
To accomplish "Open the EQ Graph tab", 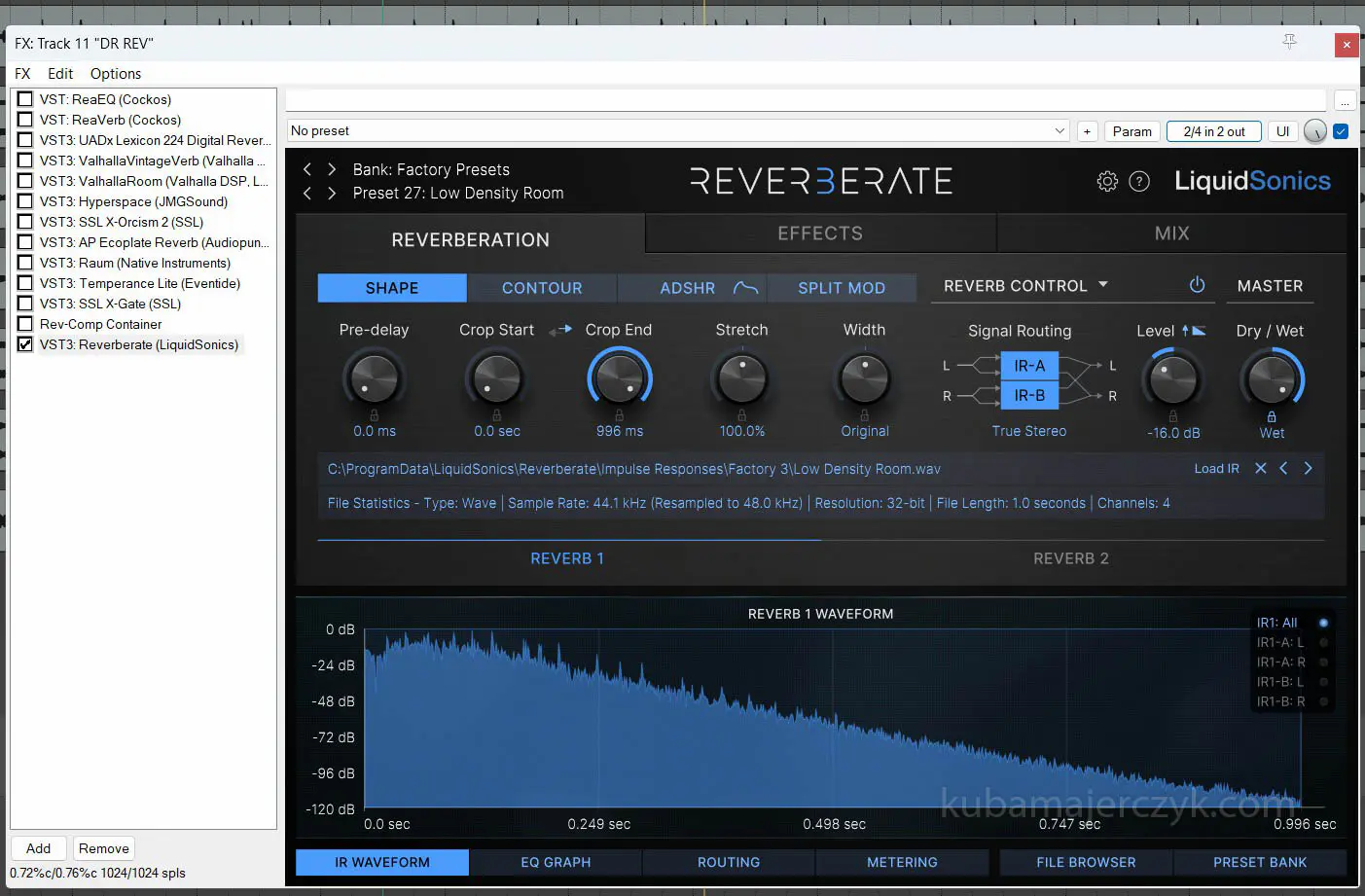I will (556, 862).
